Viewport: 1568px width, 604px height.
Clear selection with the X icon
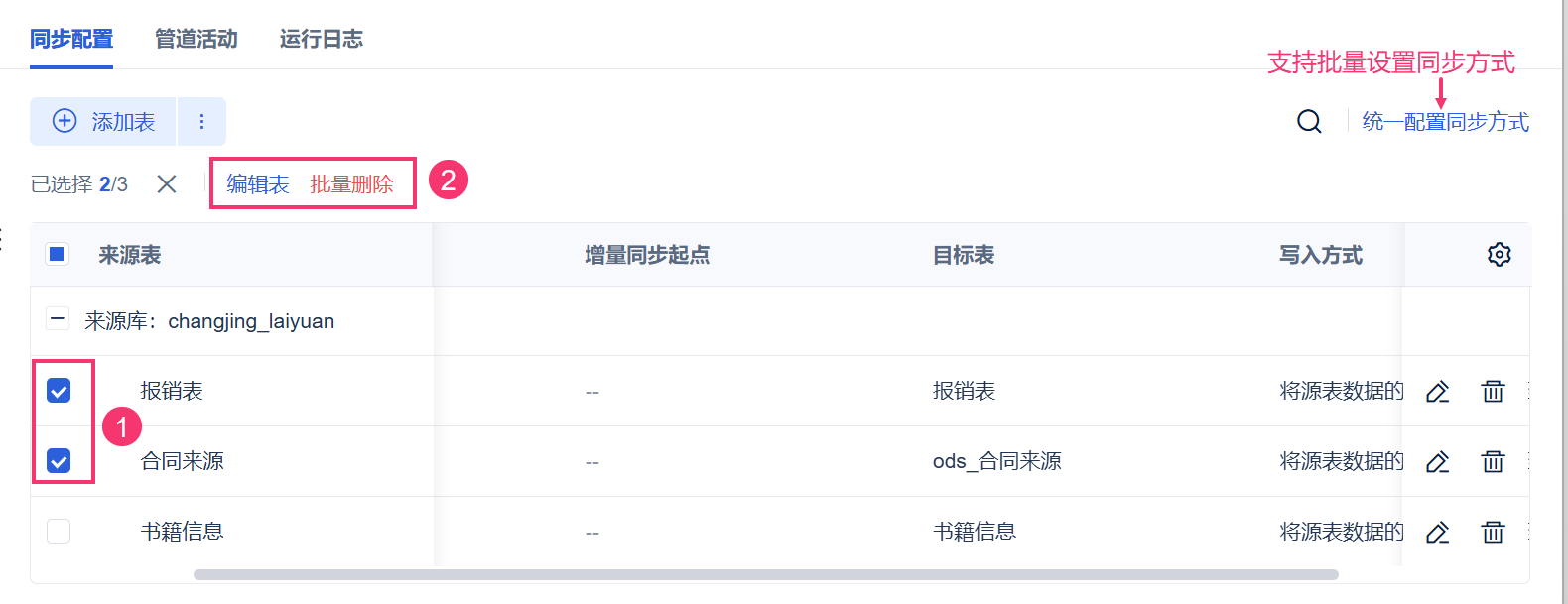(x=167, y=184)
